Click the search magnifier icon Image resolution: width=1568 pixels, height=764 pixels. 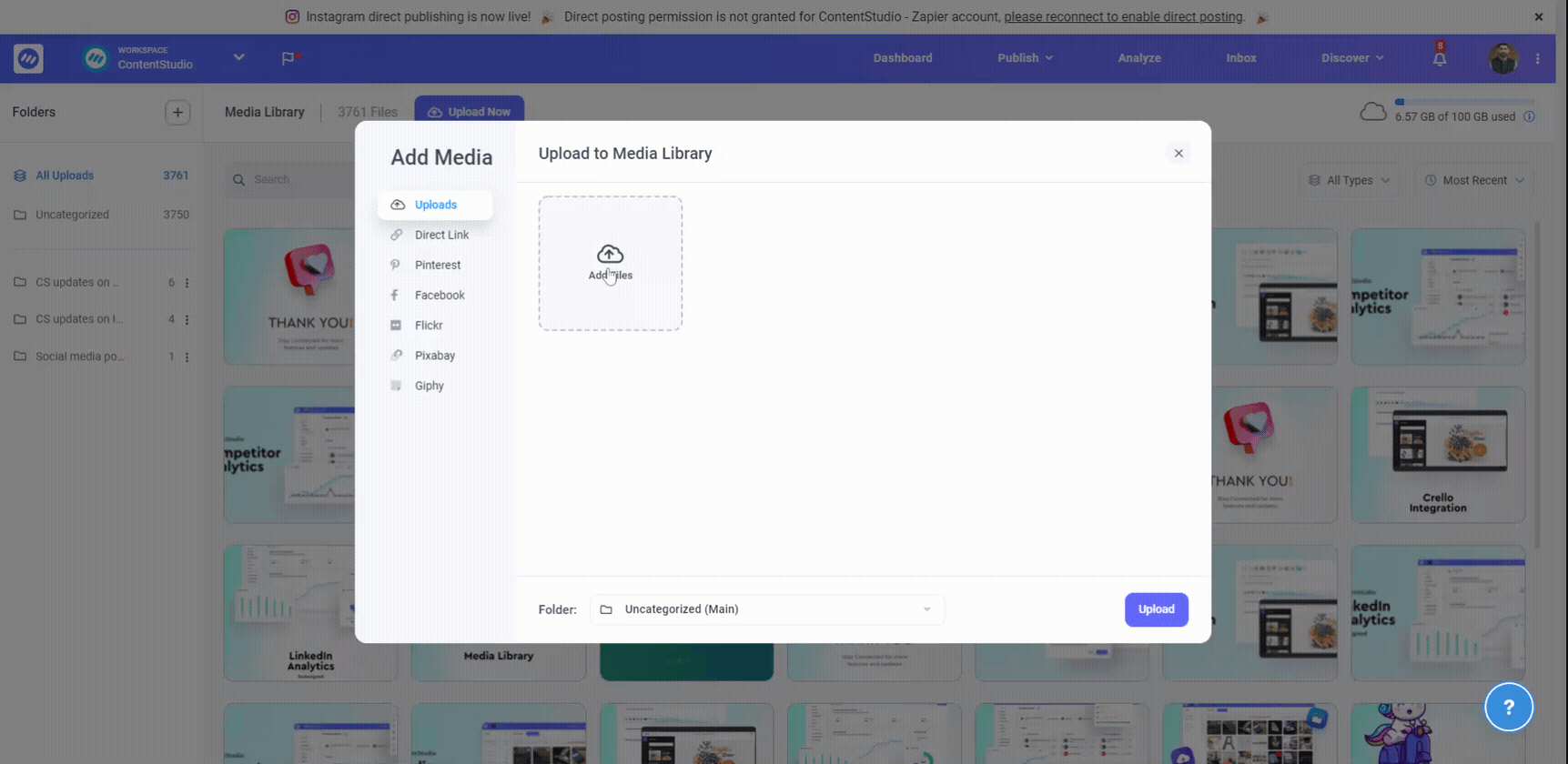(238, 180)
